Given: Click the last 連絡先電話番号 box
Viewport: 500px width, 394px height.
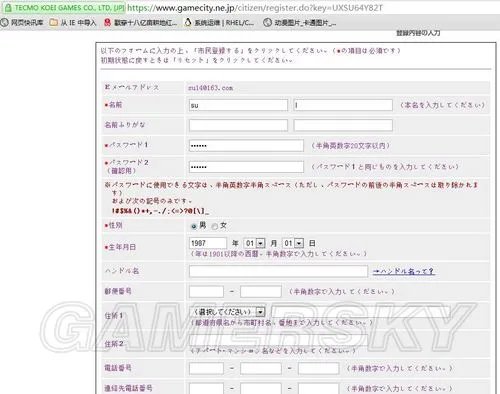Looking at the screenshot, I should (319, 388).
